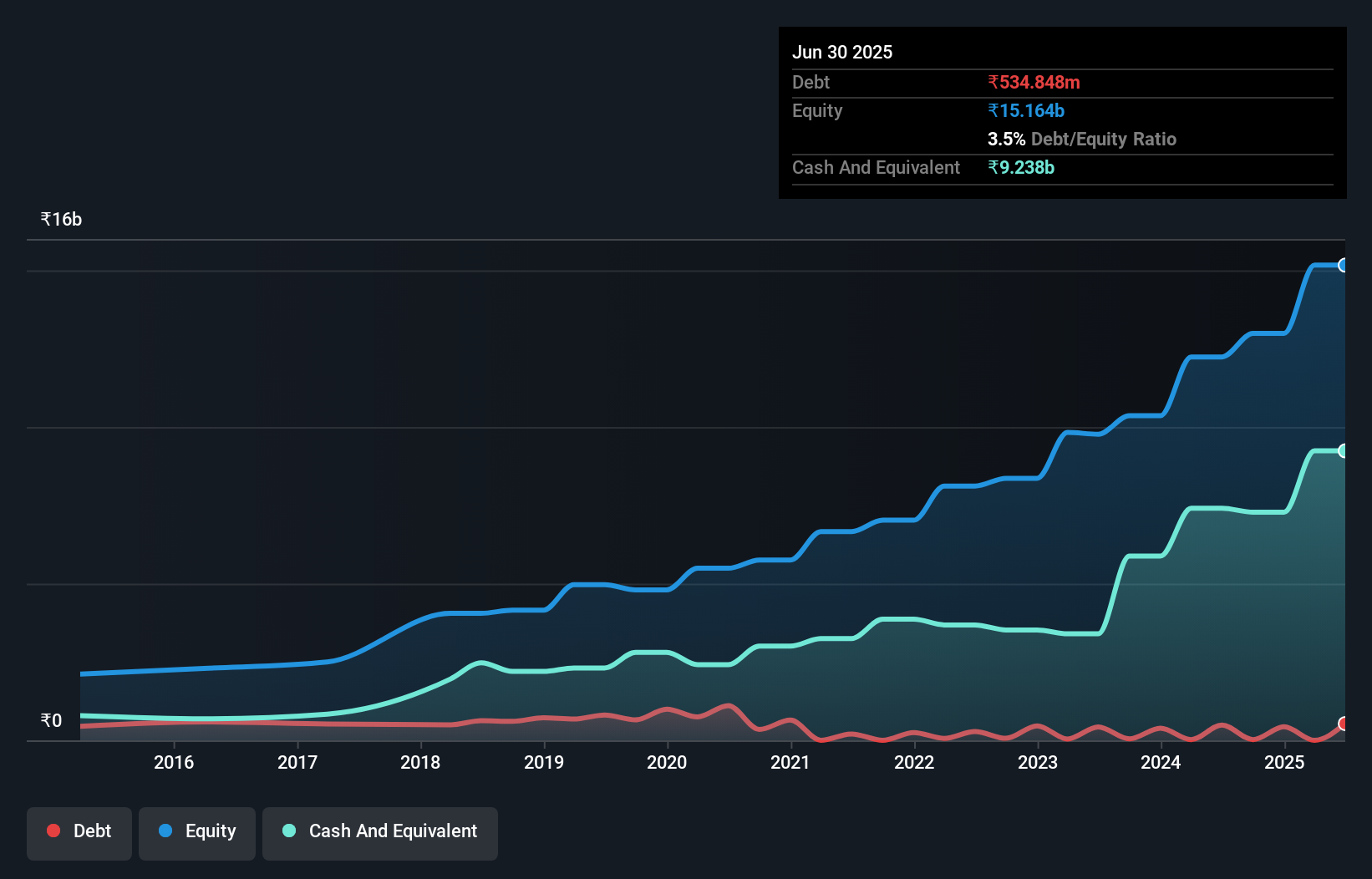Select the 2020 x-axis label

[x=667, y=762]
